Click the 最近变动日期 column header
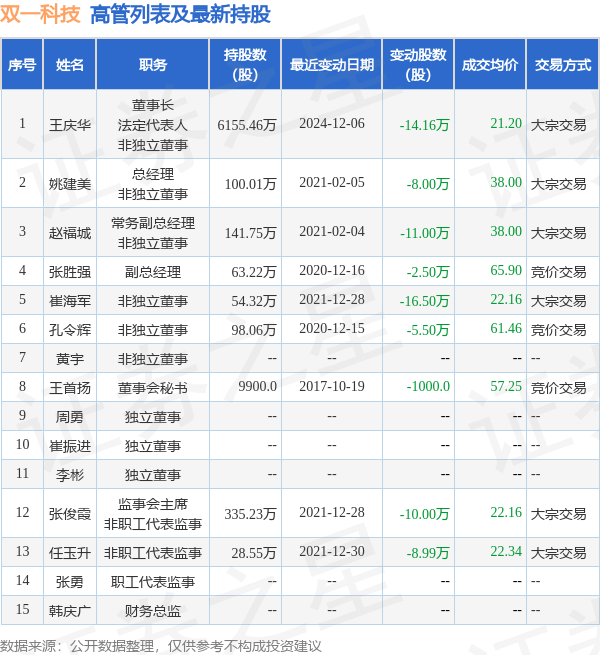 click(332, 65)
